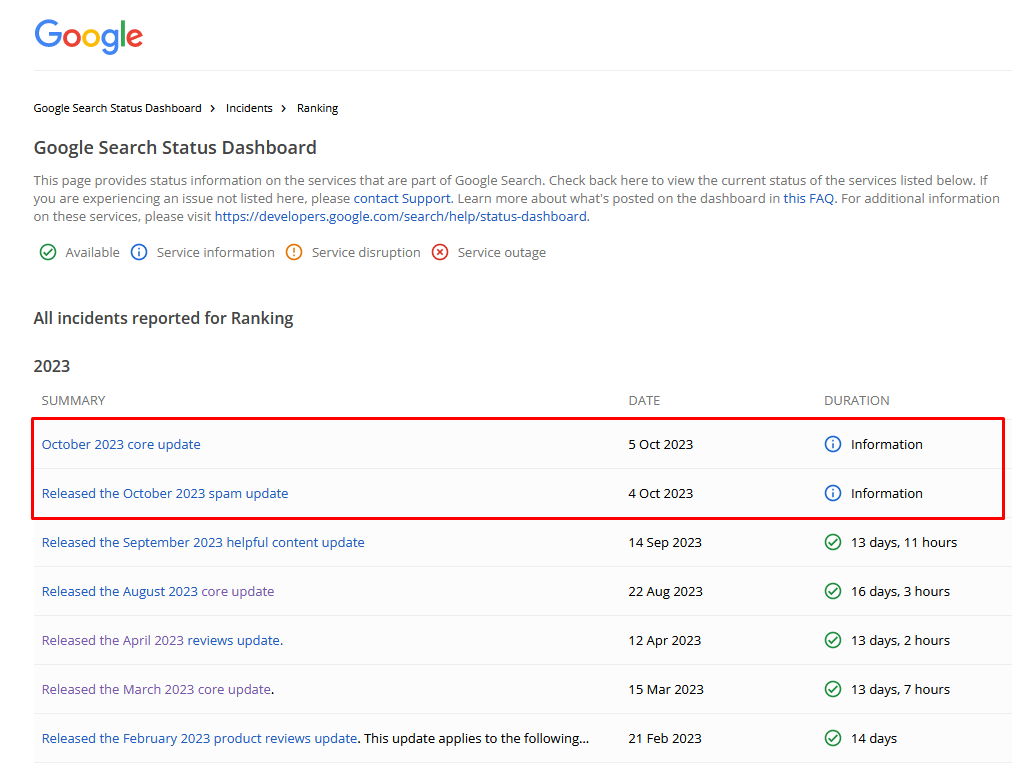Select the Ranking breadcrumb

[318, 108]
